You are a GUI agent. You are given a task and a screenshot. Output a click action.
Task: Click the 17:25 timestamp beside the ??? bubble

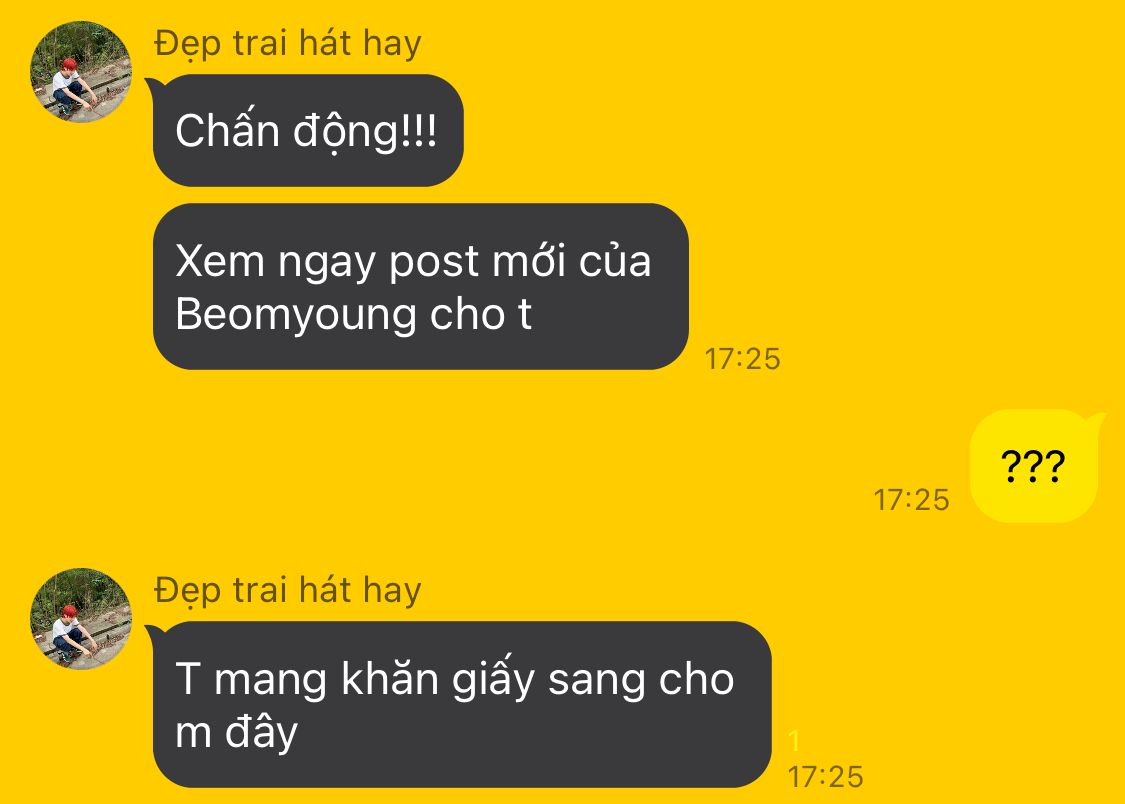911,500
